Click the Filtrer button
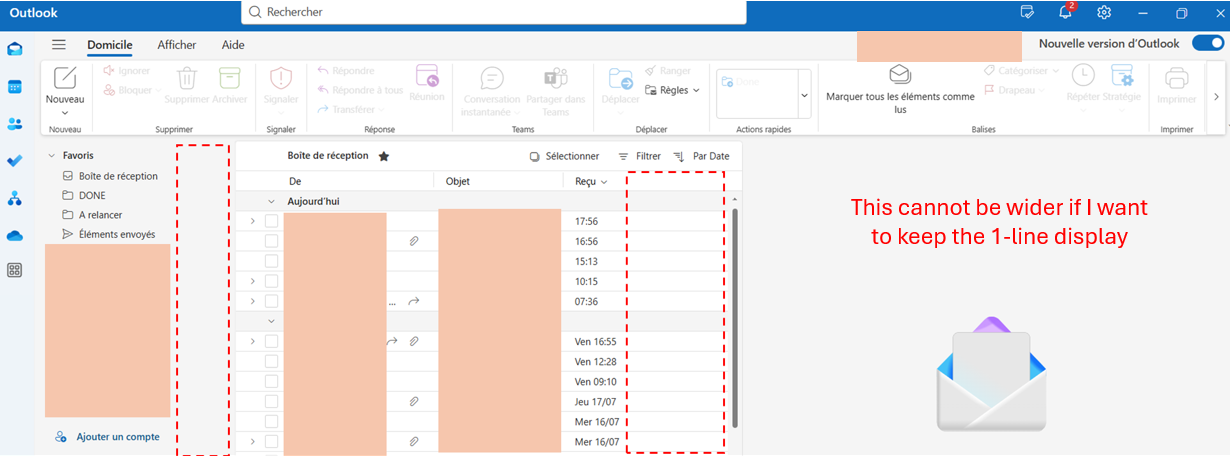 [639, 156]
